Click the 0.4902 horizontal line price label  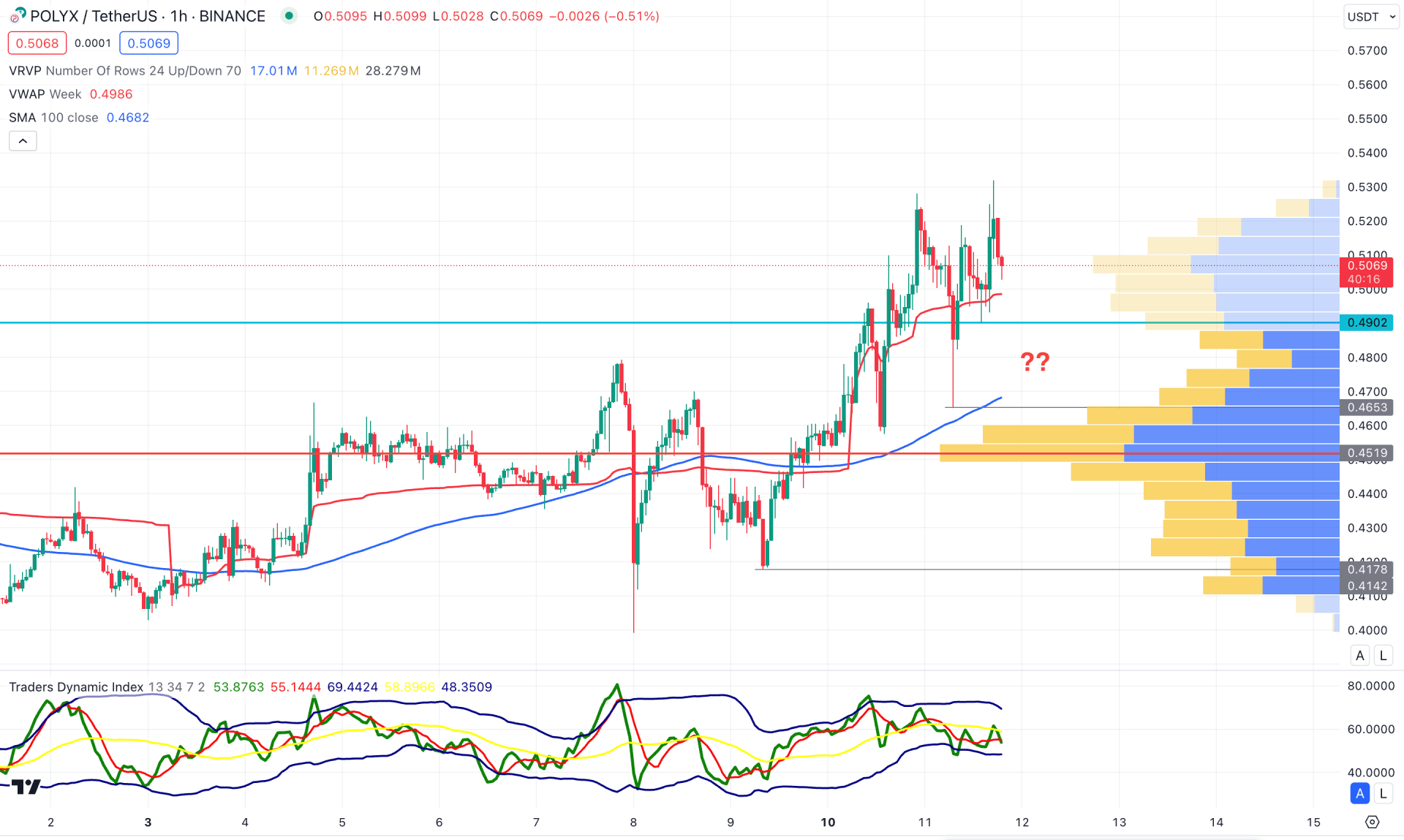(1367, 322)
